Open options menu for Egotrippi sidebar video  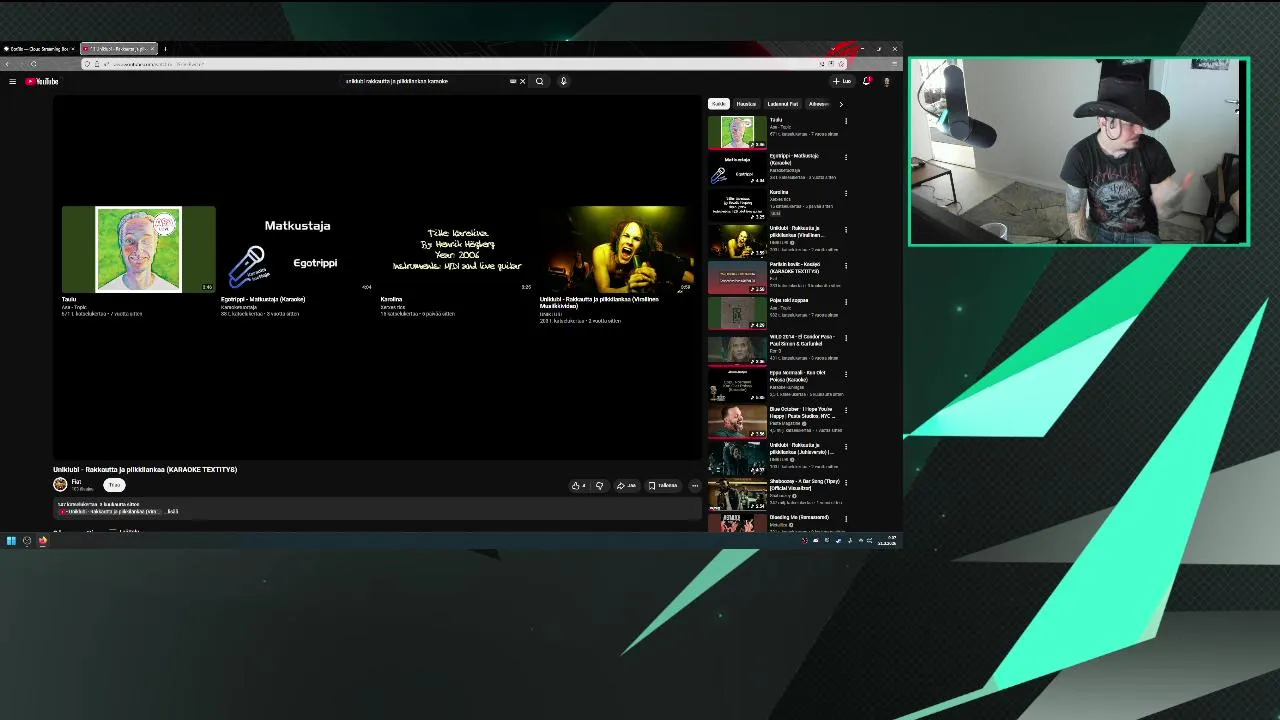click(846, 157)
